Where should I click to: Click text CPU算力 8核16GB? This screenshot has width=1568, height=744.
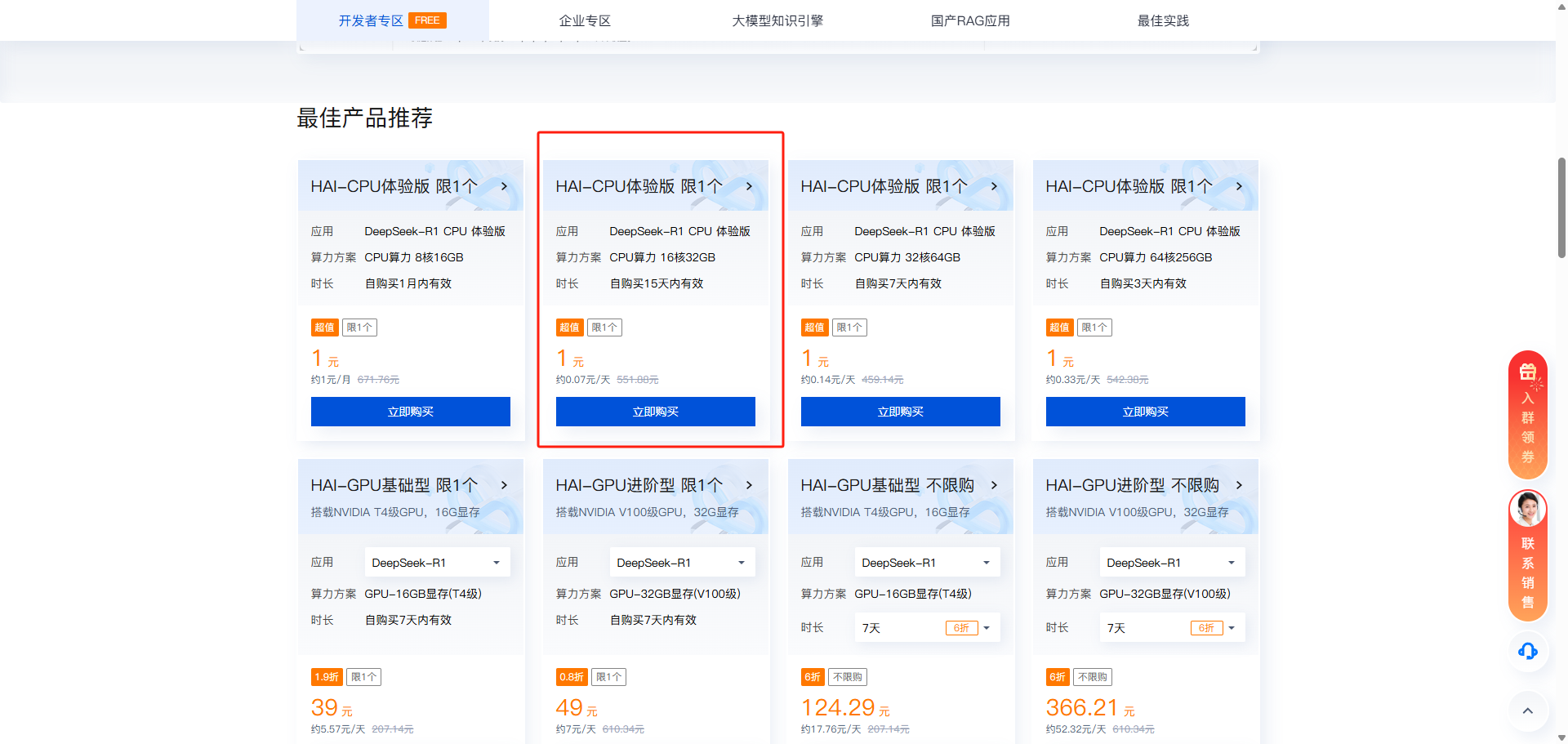click(x=414, y=257)
